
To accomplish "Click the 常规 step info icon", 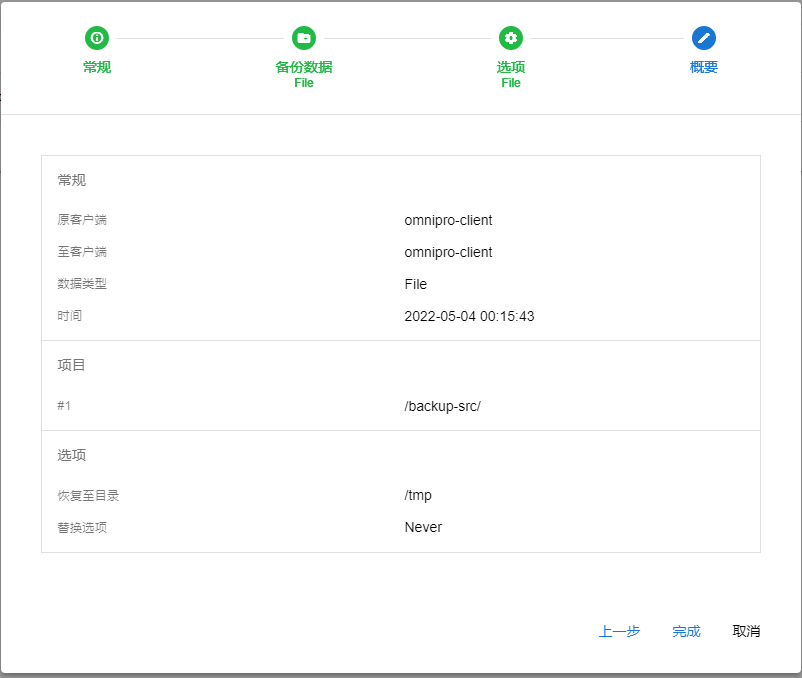I will [x=97, y=38].
